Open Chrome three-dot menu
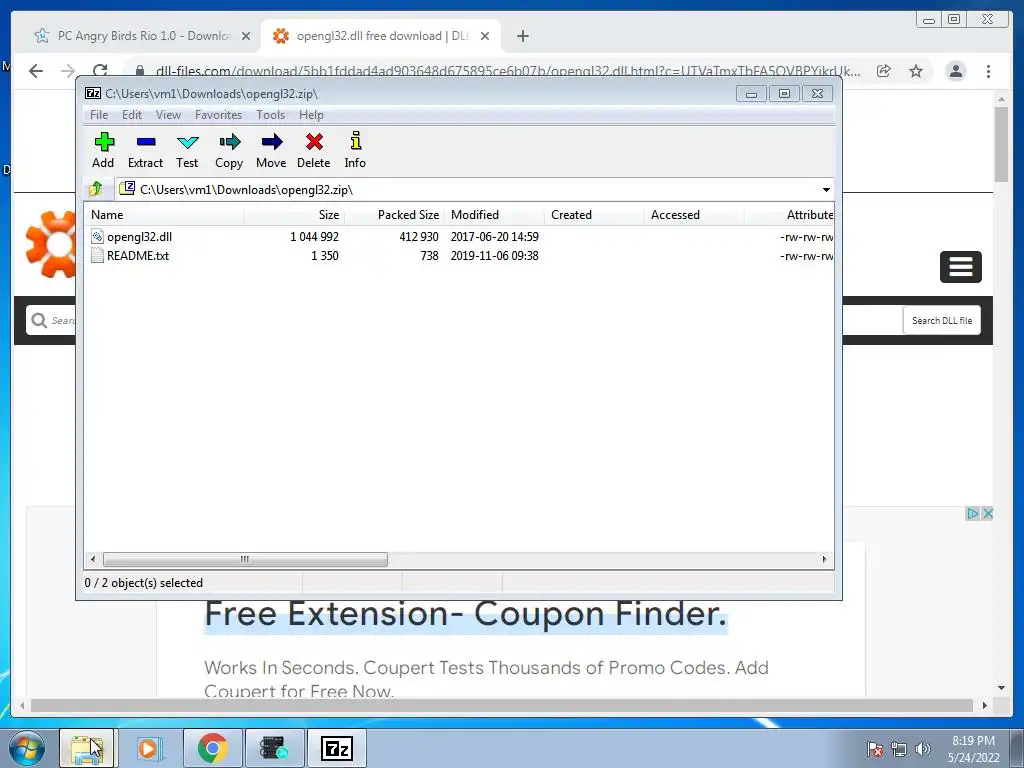The height and width of the screenshot is (768, 1024). 988,71
